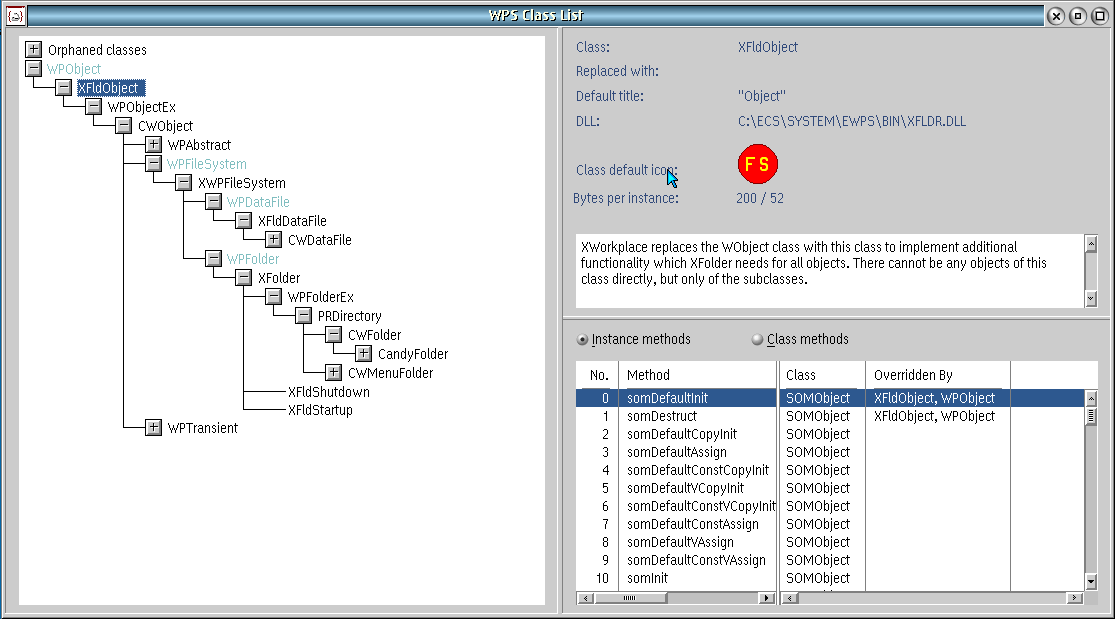Select WPObject in the class tree
Viewport: 1115px width, 619px height.
74,69
